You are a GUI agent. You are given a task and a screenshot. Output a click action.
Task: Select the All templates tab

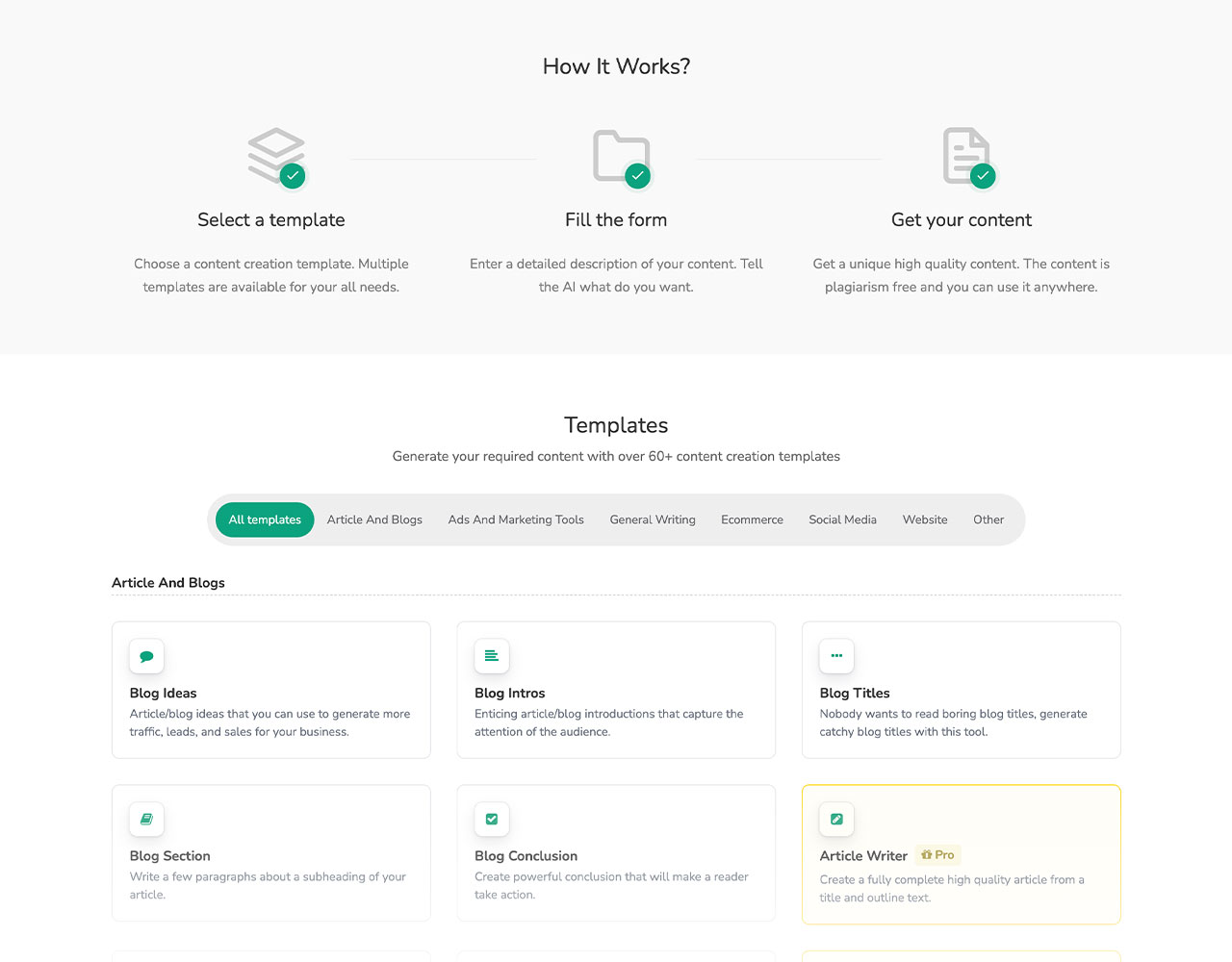click(265, 519)
